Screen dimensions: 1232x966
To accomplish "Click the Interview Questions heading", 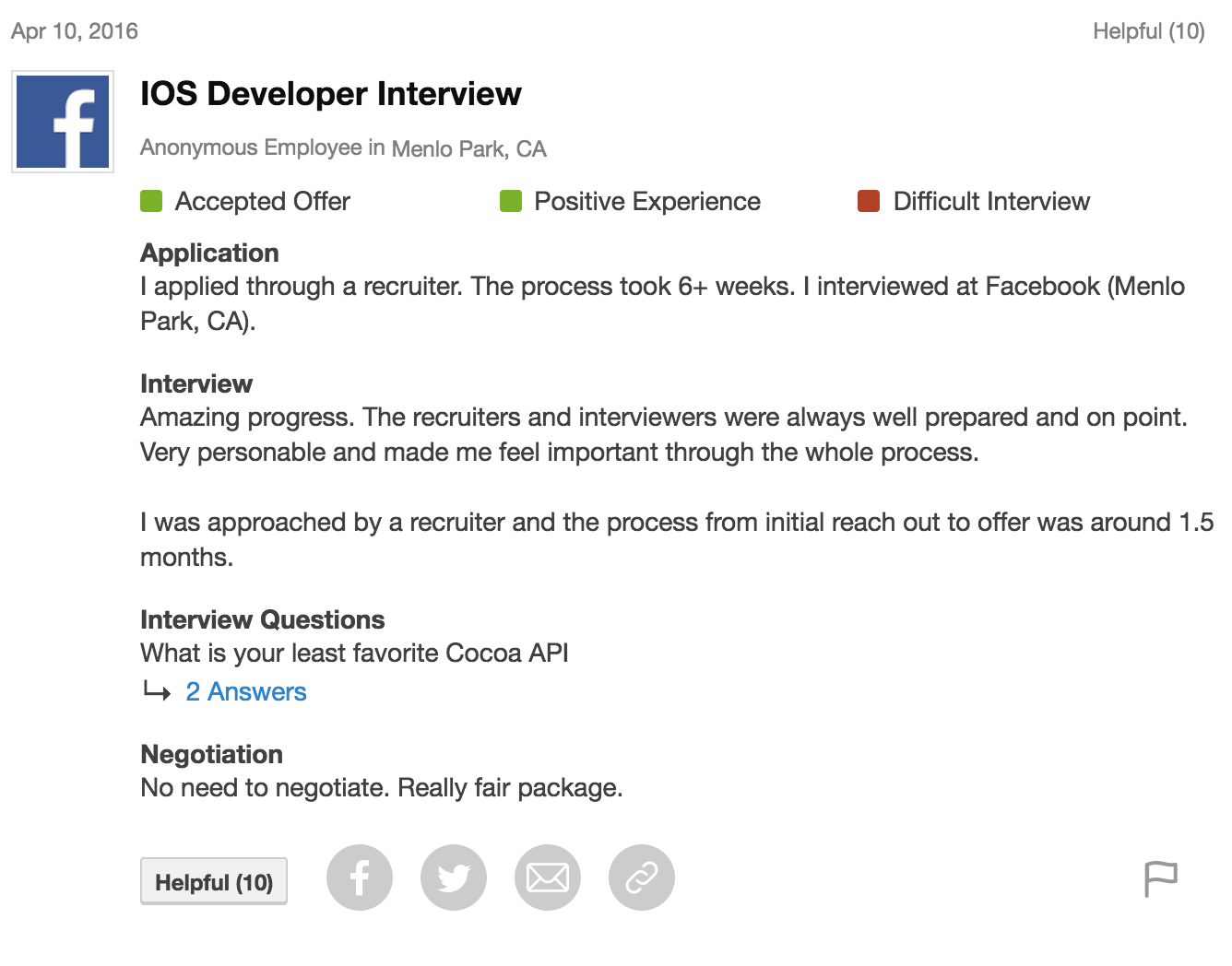I will point(262,619).
